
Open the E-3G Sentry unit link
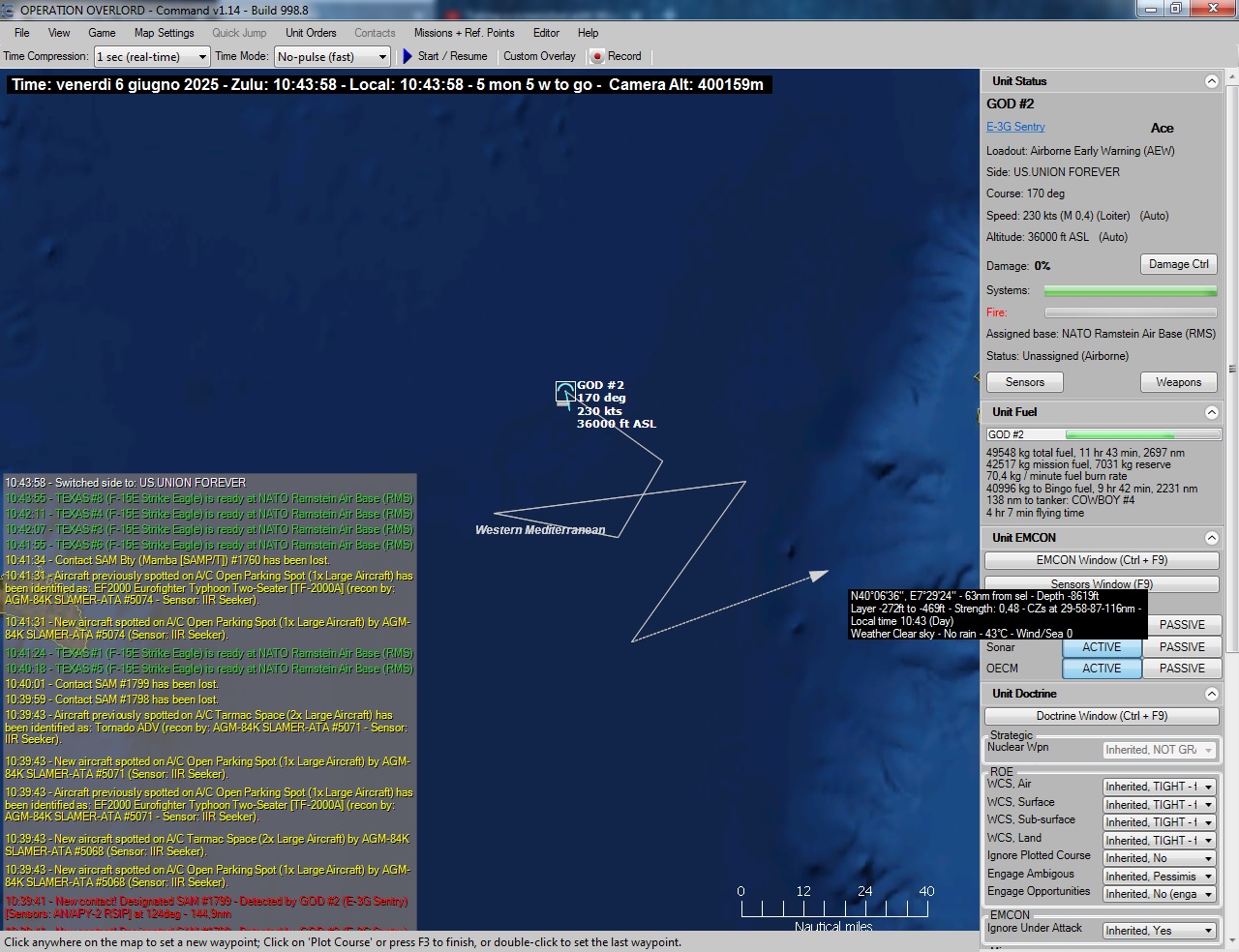(1015, 127)
